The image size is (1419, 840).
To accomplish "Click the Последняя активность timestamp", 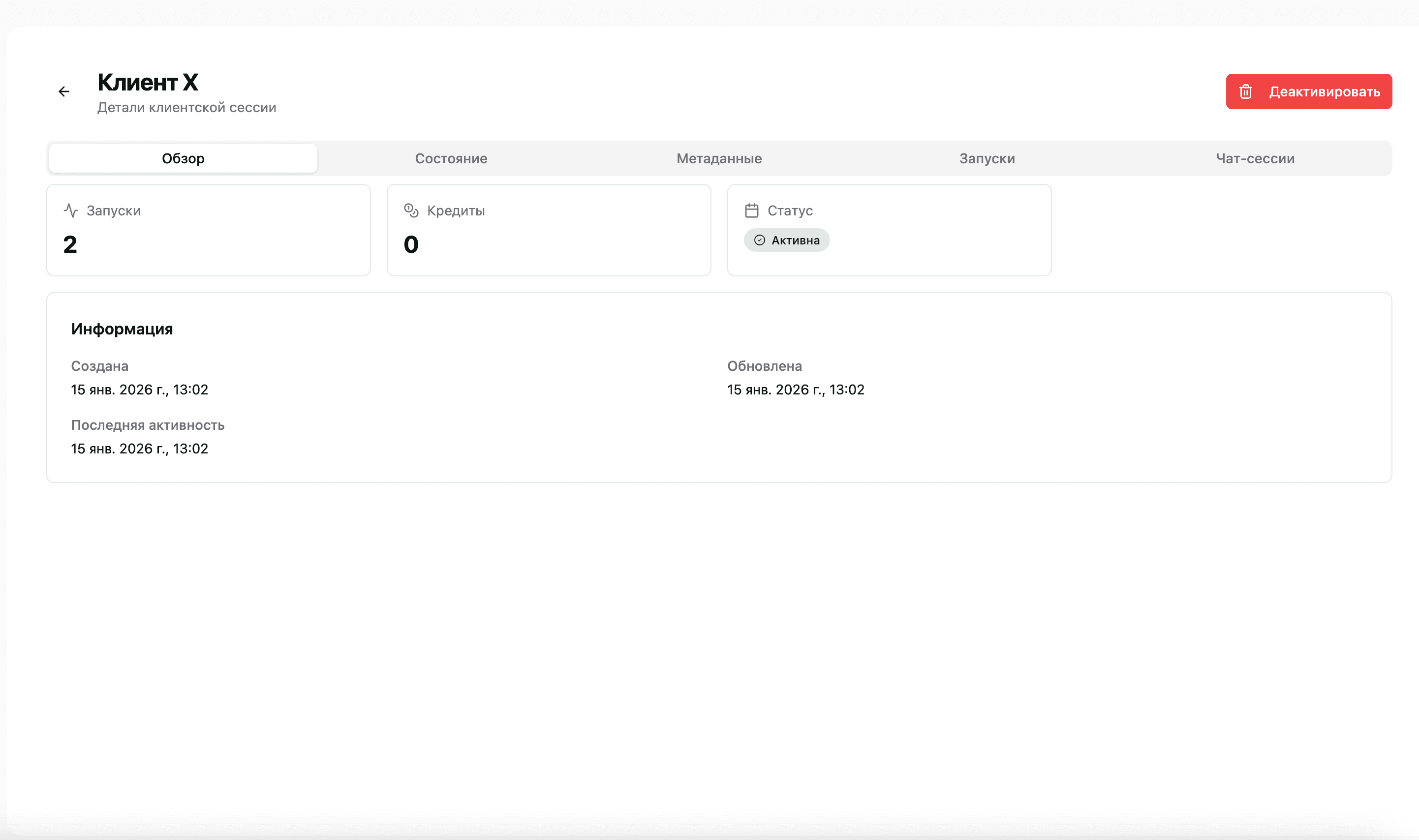I will tap(139, 449).
